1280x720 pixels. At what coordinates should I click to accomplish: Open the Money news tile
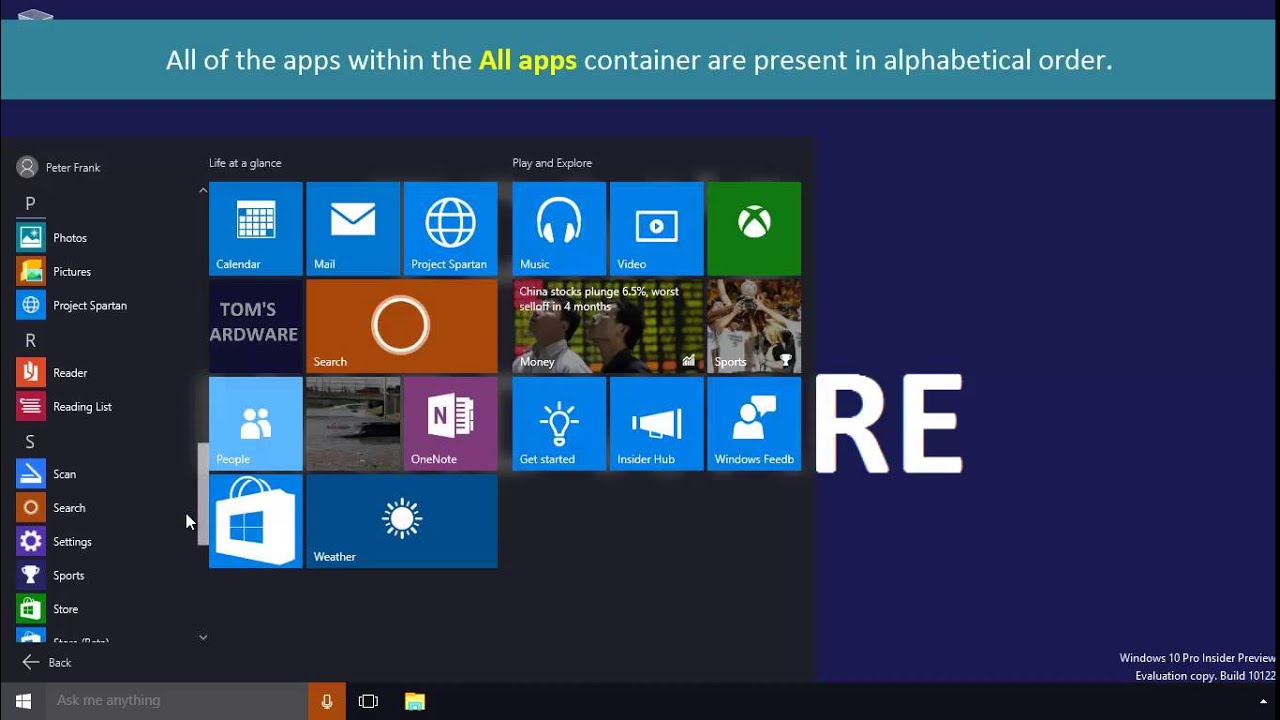click(x=608, y=326)
